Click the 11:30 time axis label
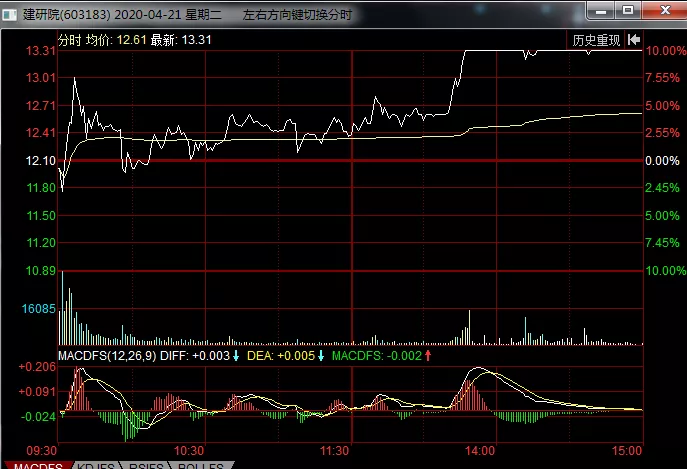The height and width of the screenshot is (469, 687). [x=334, y=451]
